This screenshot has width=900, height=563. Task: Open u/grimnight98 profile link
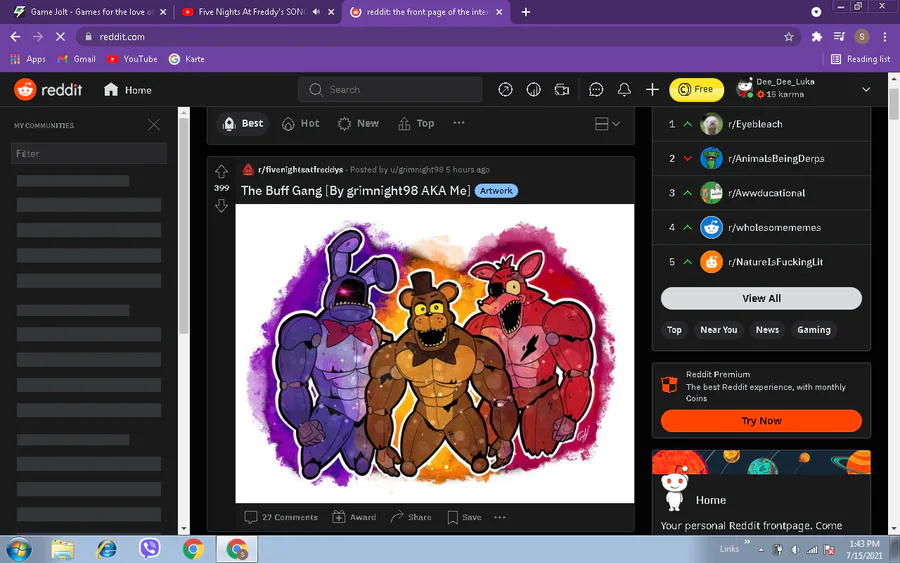417,169
